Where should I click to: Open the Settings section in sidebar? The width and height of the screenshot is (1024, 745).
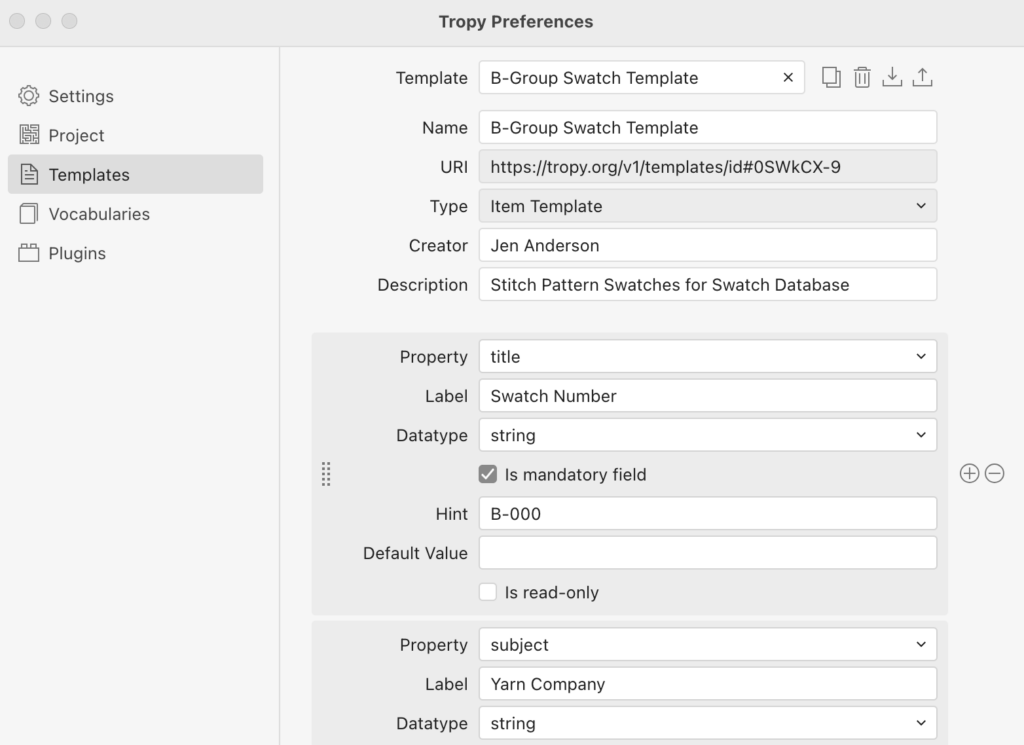click(x=81, y=96)
